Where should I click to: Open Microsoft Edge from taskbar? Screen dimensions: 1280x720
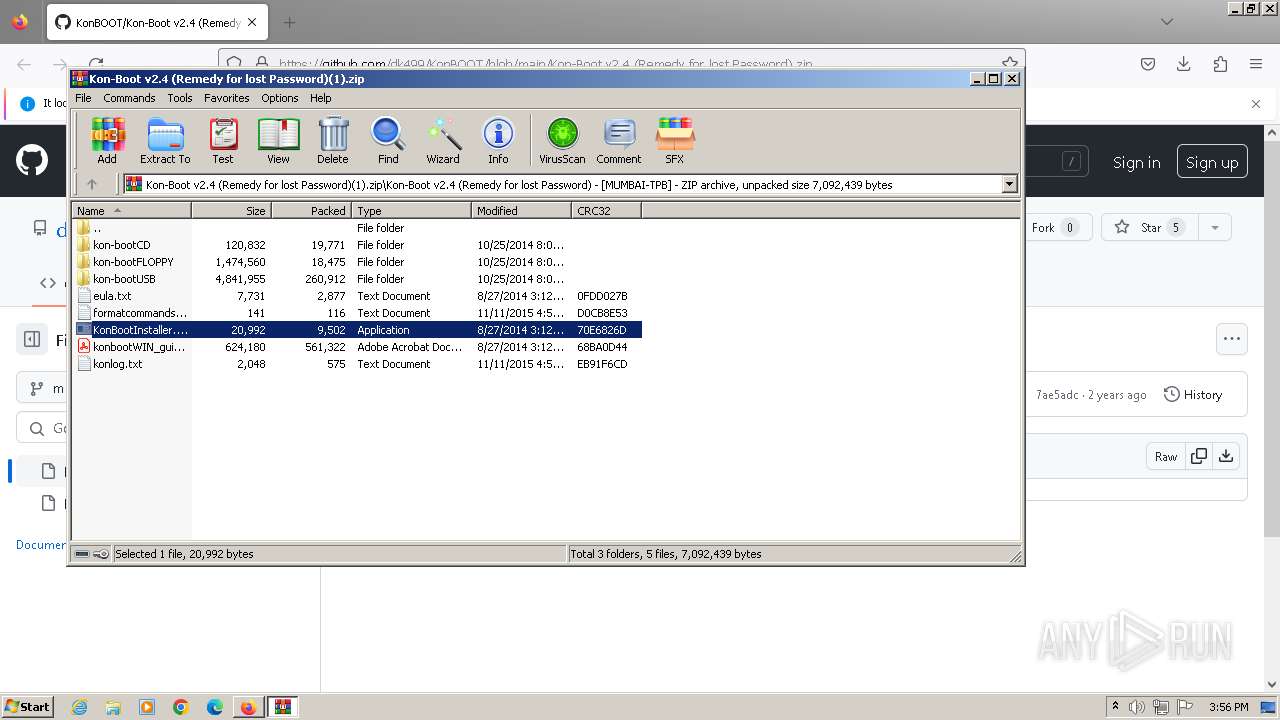[x=215, y=707]
